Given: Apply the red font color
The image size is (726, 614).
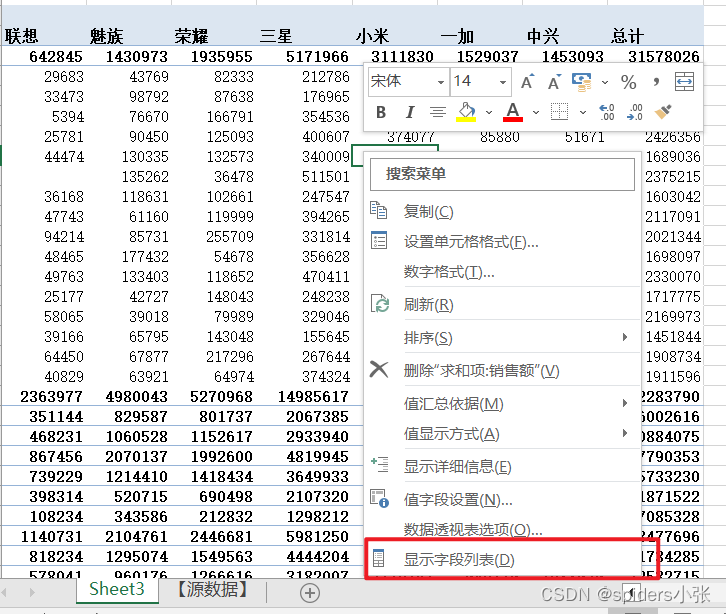Looking at the screenshot, I should click(513, 112).
